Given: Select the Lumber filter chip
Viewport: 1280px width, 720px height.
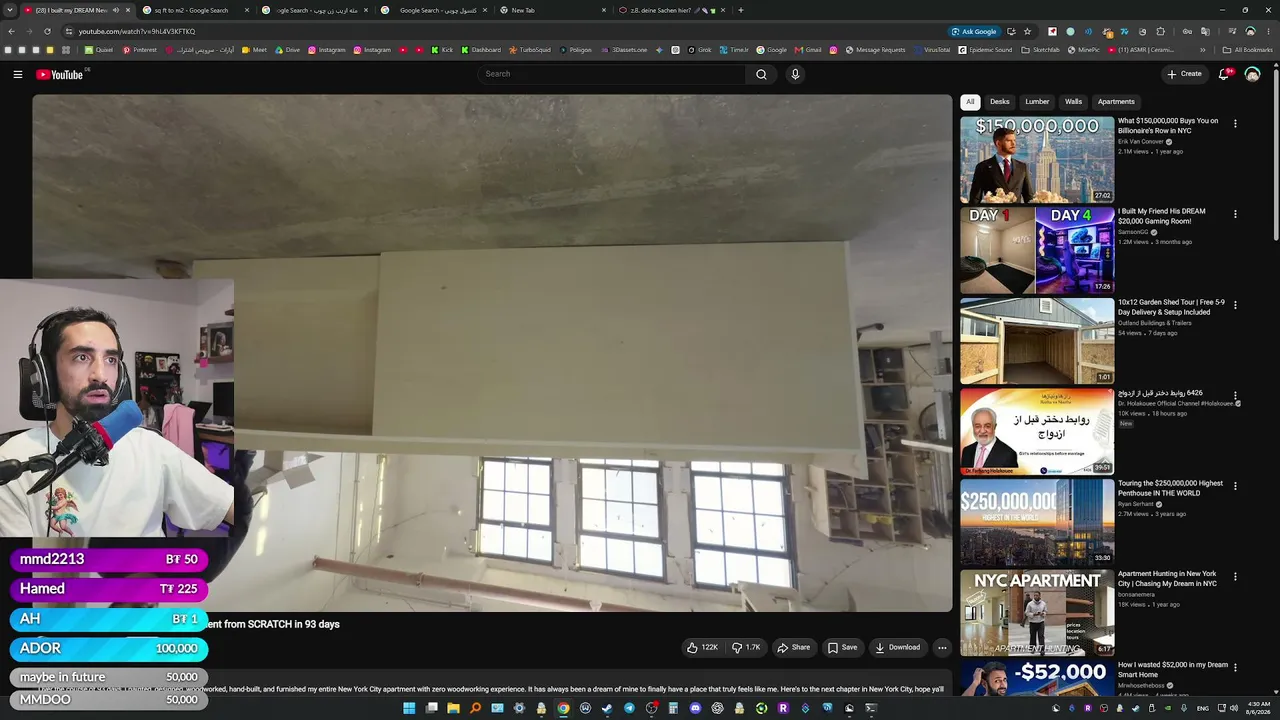Looking at the screenshot, I should [x=1037, y=102].
